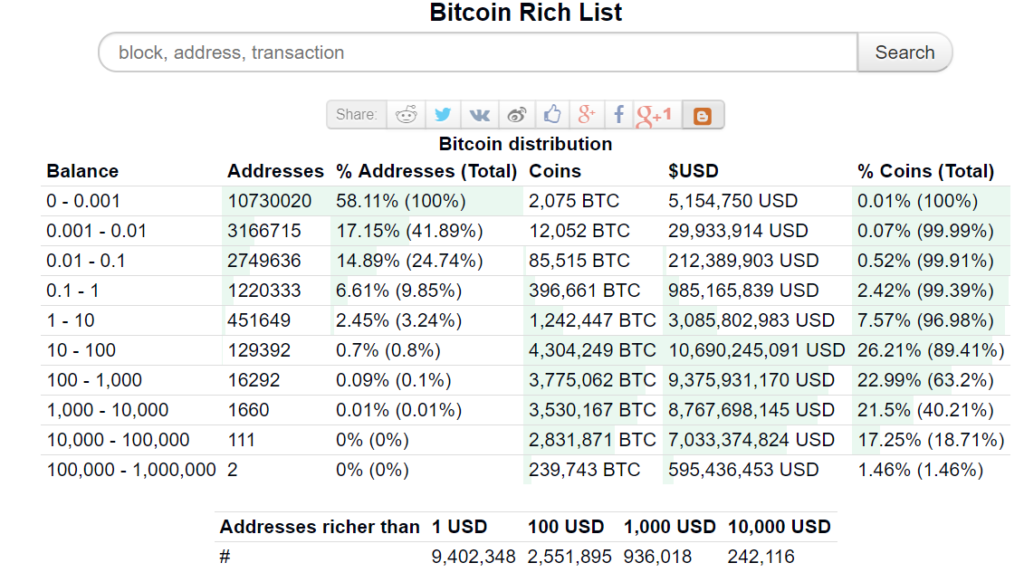This screenshot has height=582, width=1024.
Task: Share via the Weibo icon
Action: tap(517, 115)
